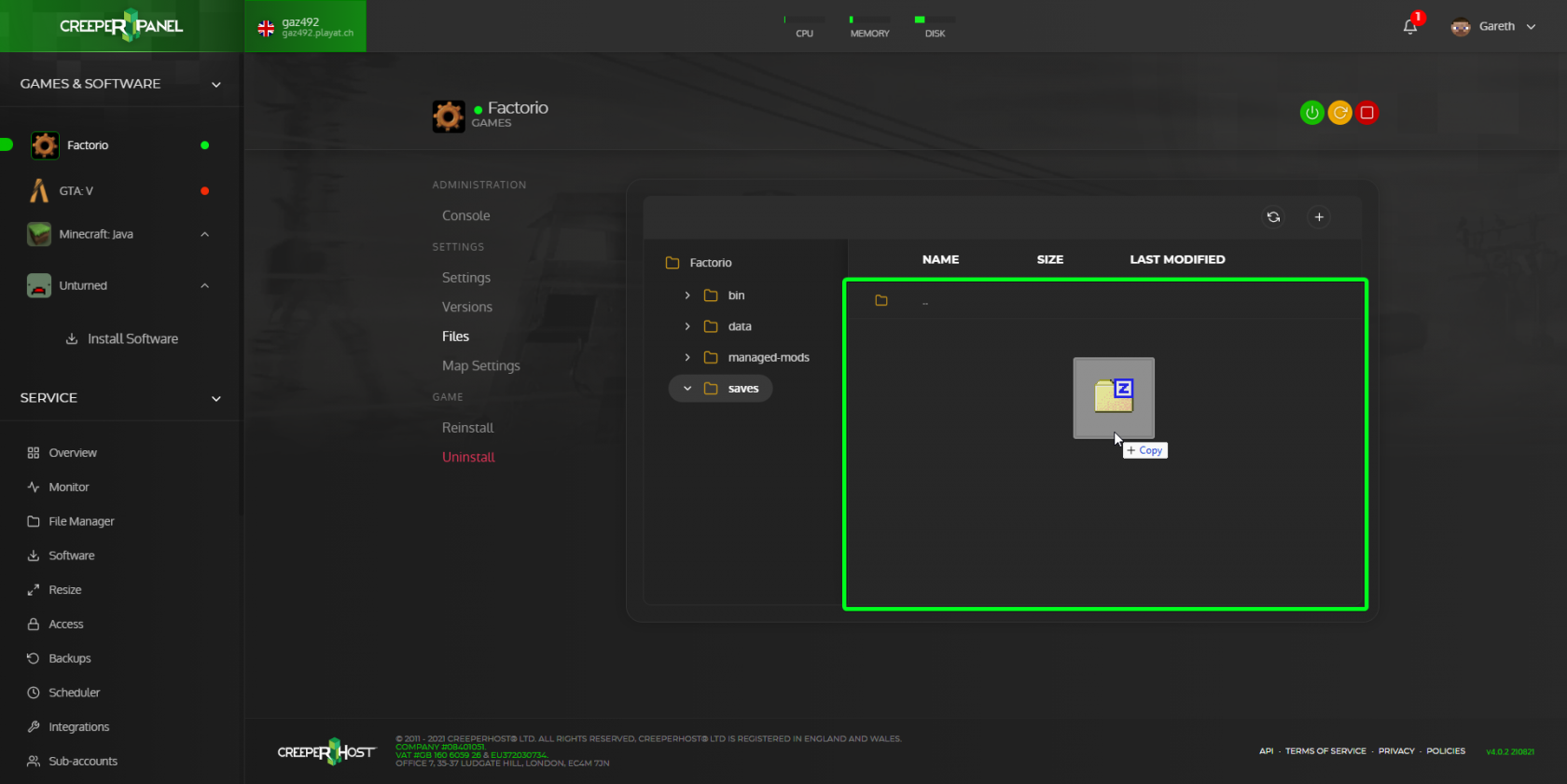
Task: Open the Files page
Action: (455, 337)
